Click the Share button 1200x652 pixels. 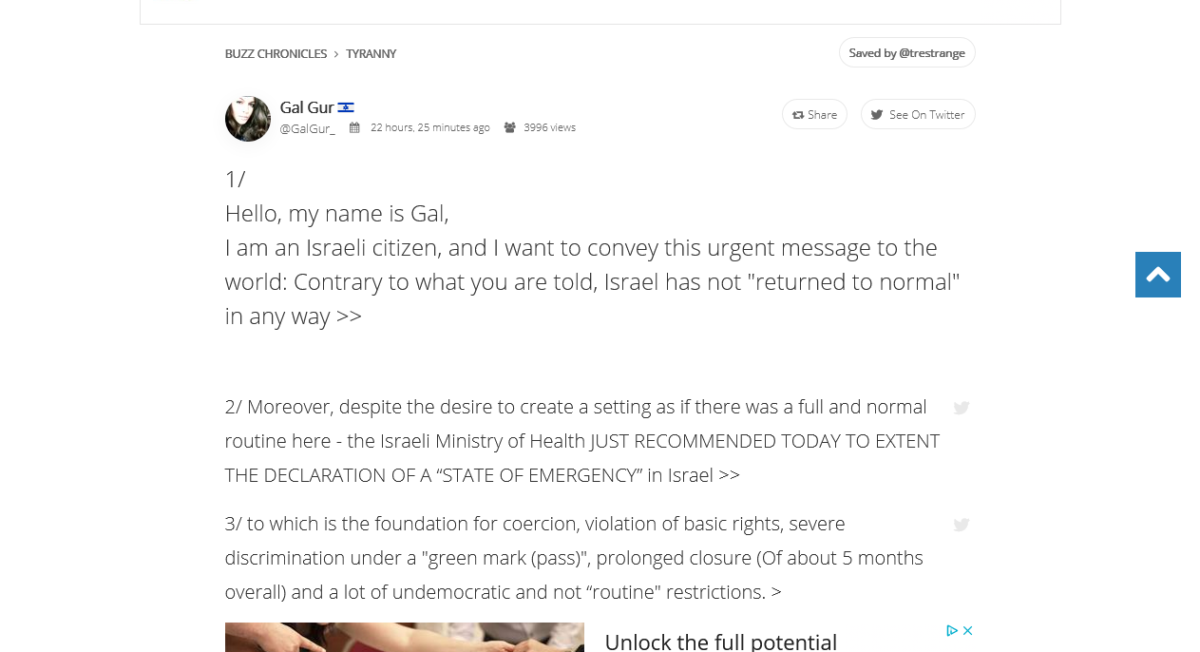coord(814,115)
